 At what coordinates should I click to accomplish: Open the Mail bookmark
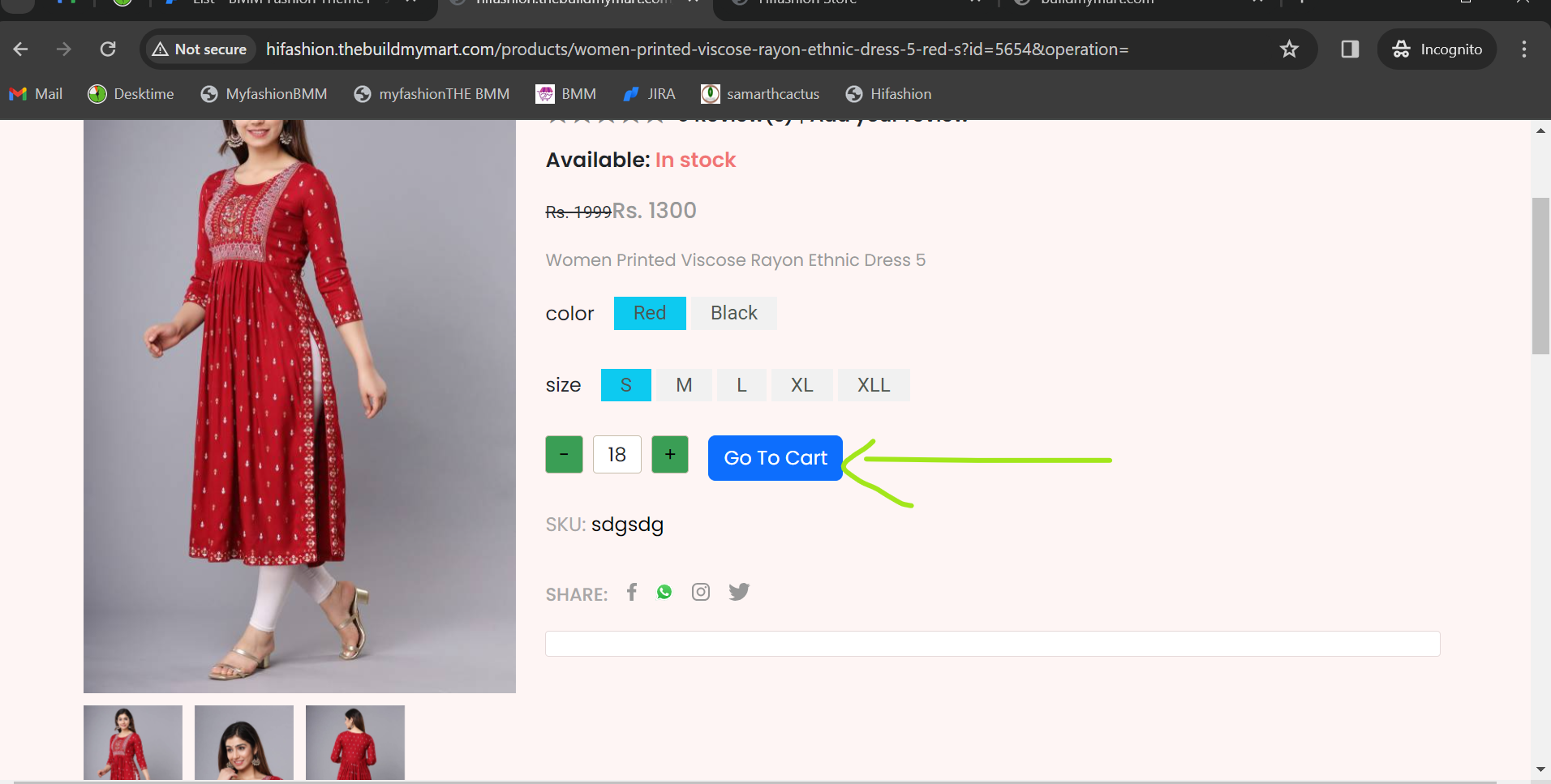36,94
